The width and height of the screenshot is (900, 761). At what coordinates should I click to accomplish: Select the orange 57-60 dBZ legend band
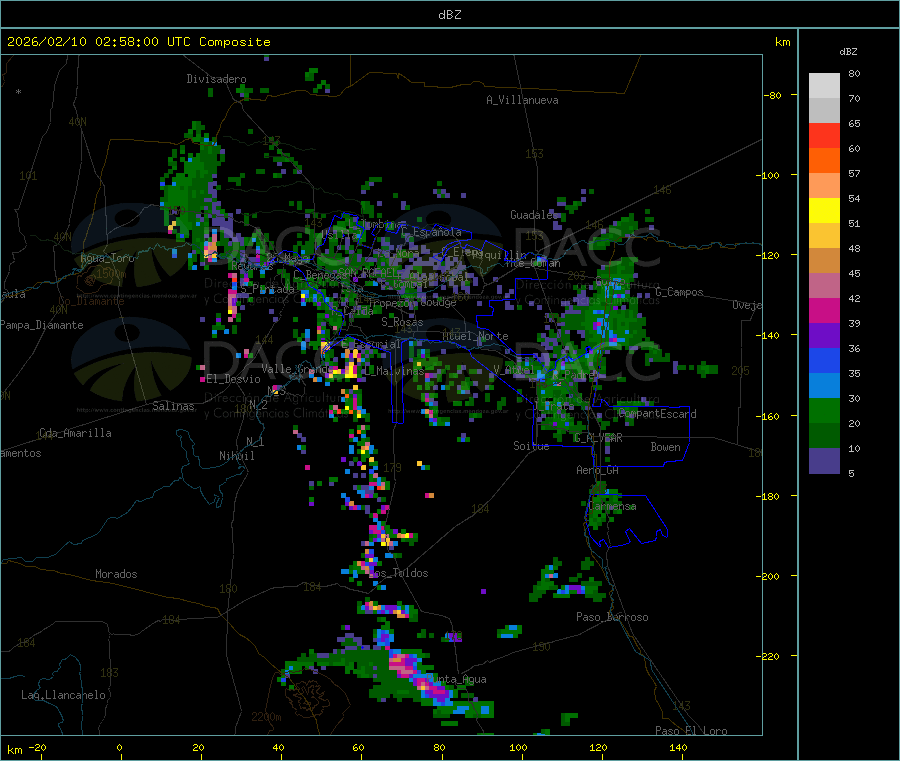point(824,161)
